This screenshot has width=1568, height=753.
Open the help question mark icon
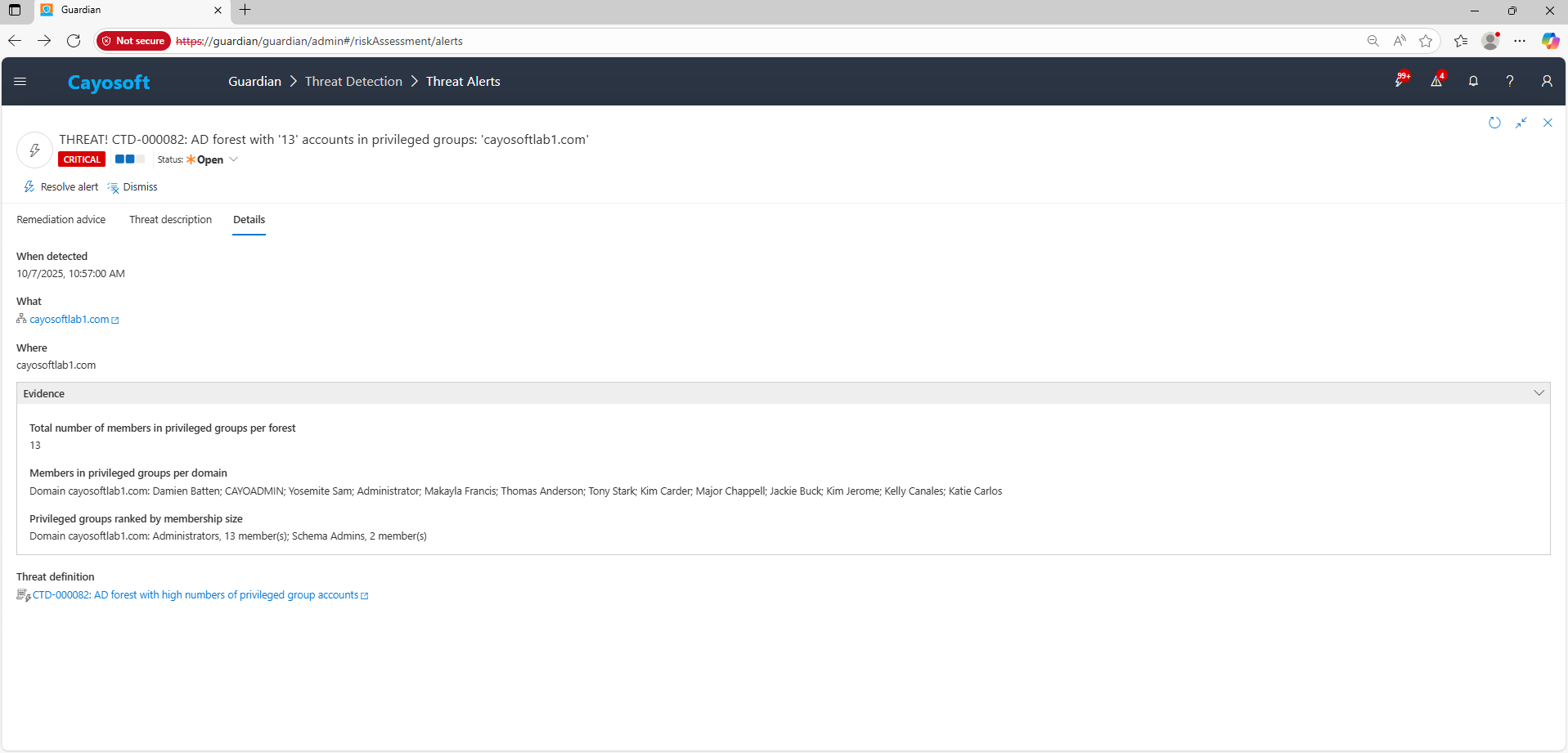coord(1510,81)
